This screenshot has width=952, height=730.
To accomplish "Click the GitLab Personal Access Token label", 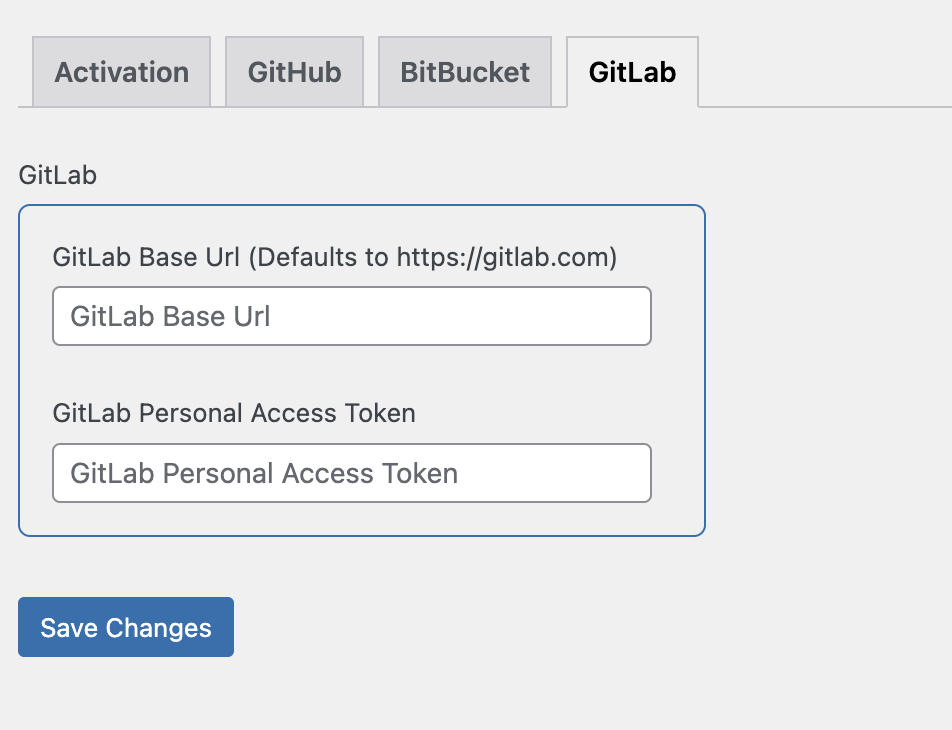I will coord(233,413).
